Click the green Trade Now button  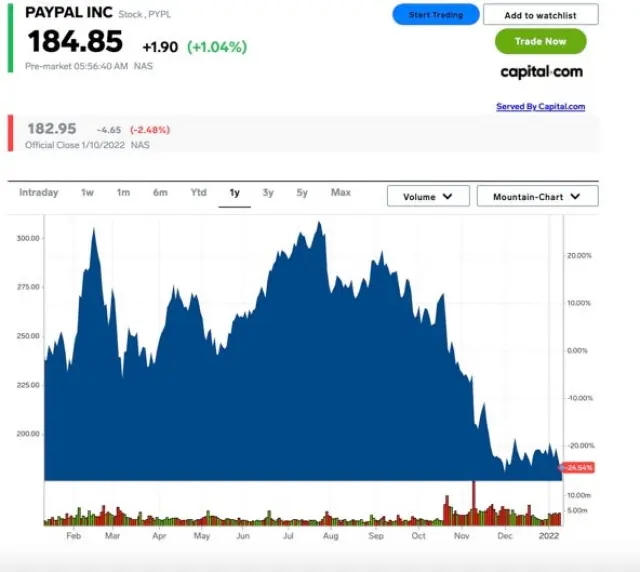(x=540, y=41)
